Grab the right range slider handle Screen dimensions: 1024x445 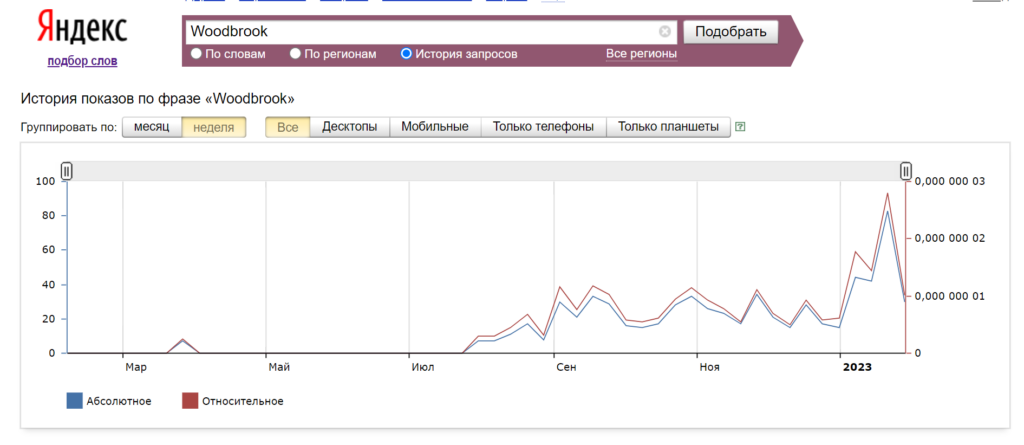click(906, 171)
